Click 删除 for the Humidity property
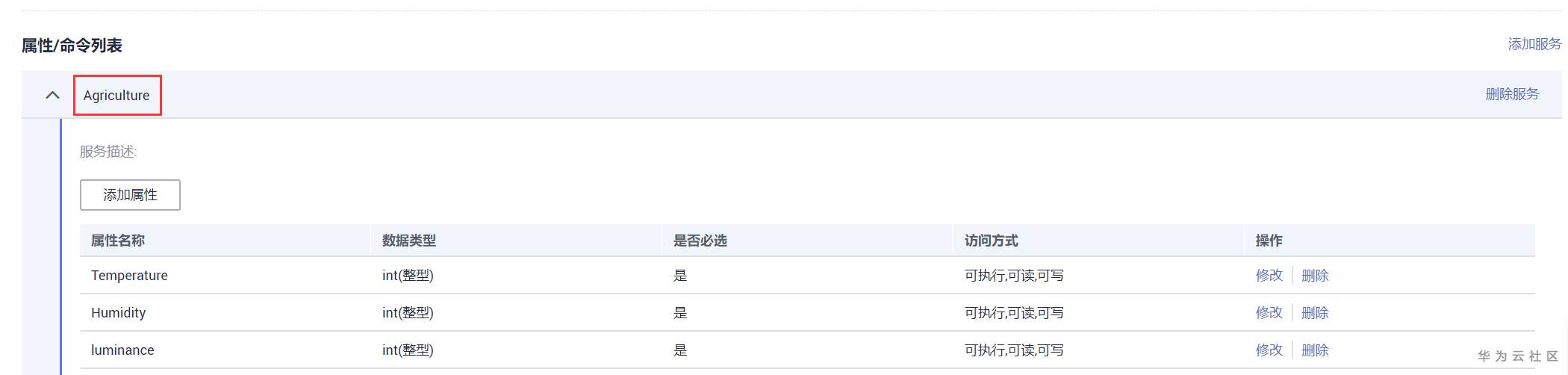The width and height of the screenshot is (1568, 375). (x=1315, y=313)
